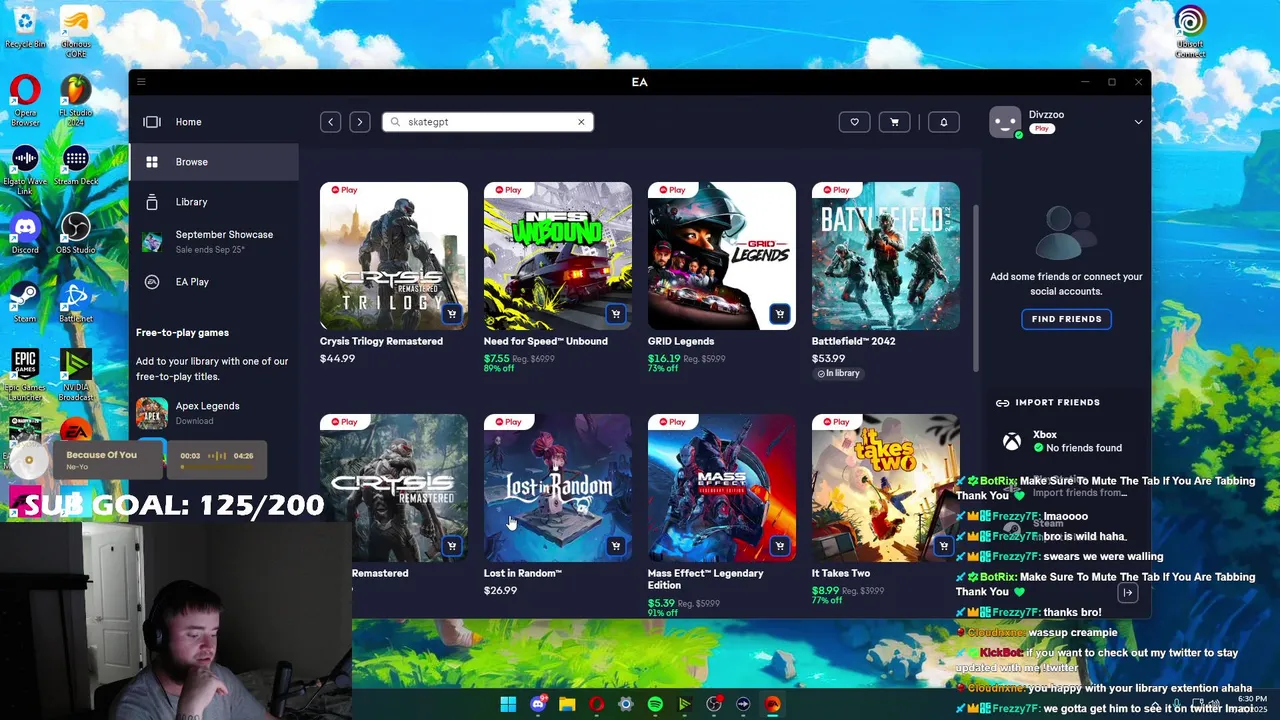Open Recycle Bin on the desktop
Image resolution: width=1280 pixels, height=720 pixels.
click(x=25, y=27)
